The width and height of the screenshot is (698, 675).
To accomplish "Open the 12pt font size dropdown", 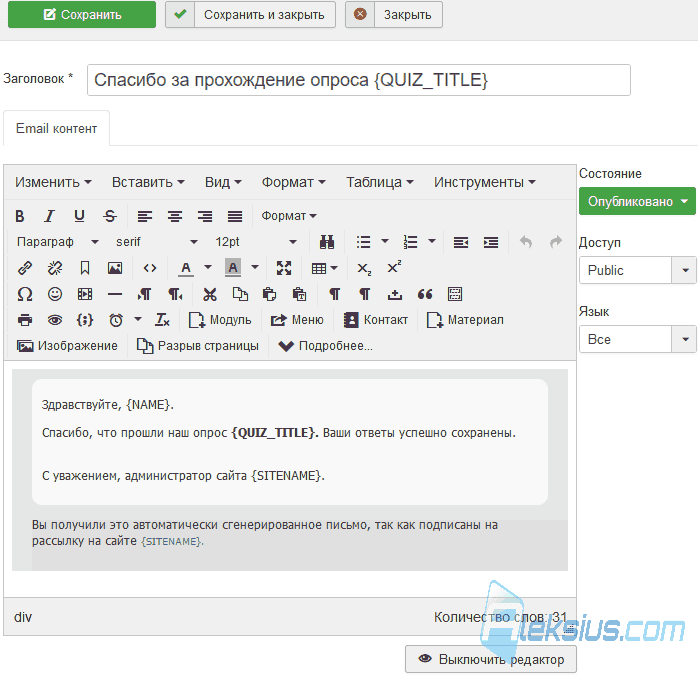I will tap(256, 242).
